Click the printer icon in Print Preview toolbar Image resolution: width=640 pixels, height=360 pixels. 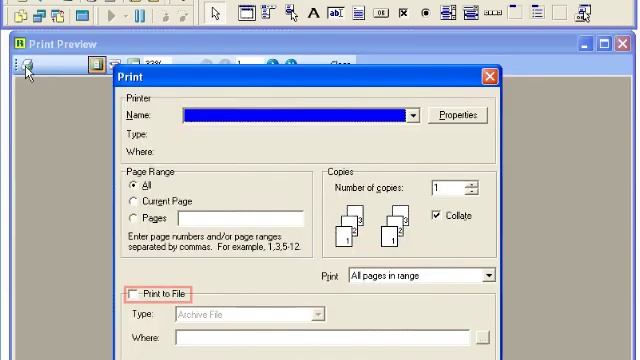tap(27, 64)
